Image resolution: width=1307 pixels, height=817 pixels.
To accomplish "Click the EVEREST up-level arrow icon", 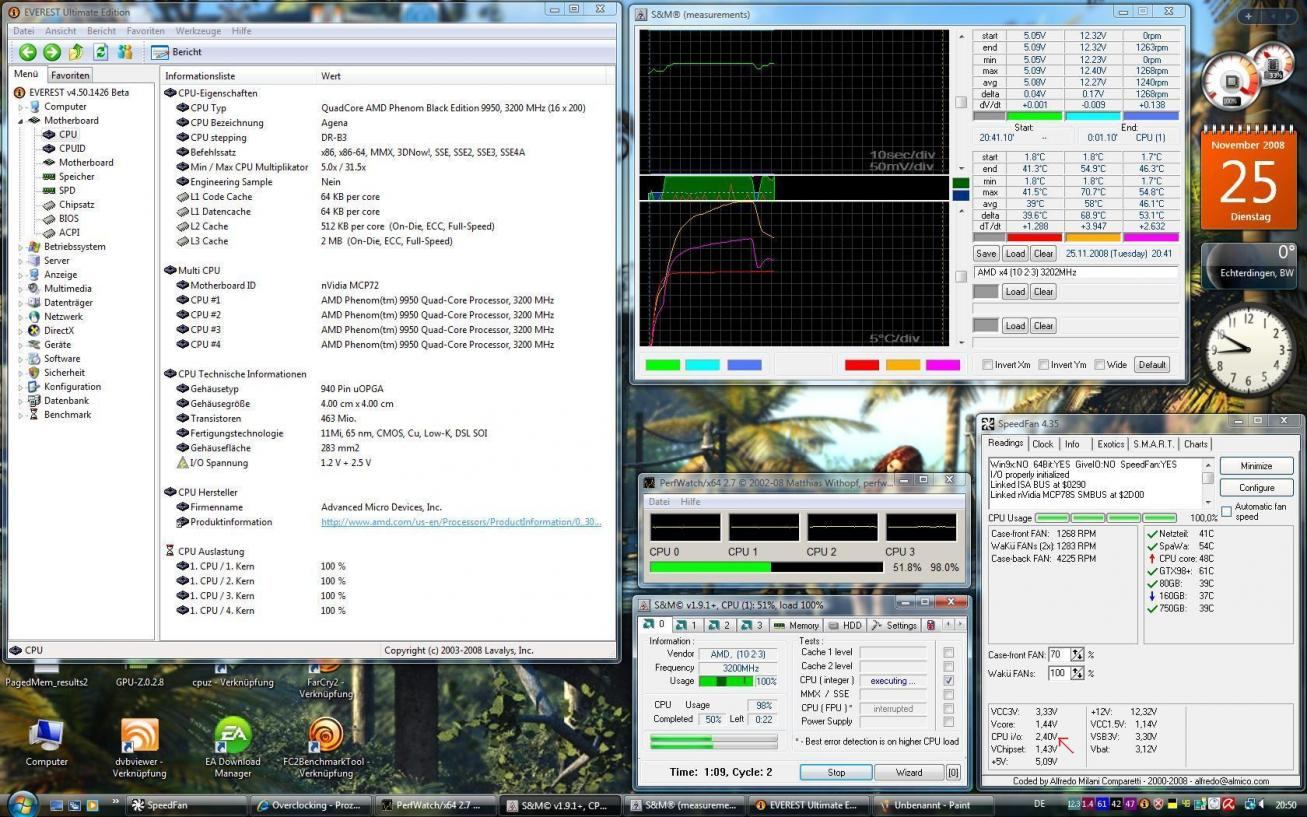I will 76,52.
